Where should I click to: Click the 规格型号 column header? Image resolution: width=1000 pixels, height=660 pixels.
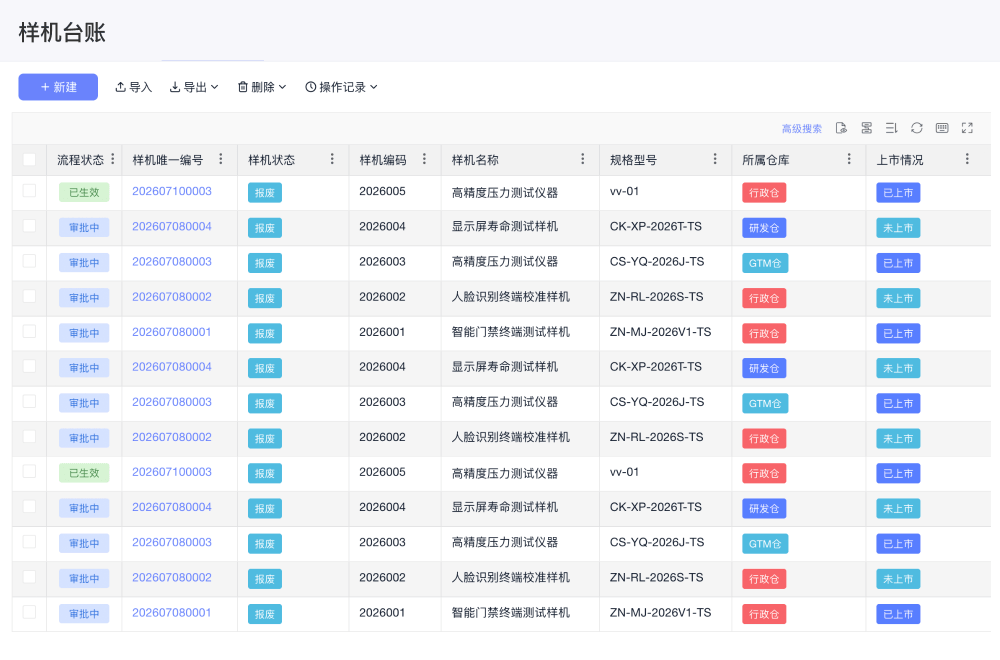(x=633, y=160)
